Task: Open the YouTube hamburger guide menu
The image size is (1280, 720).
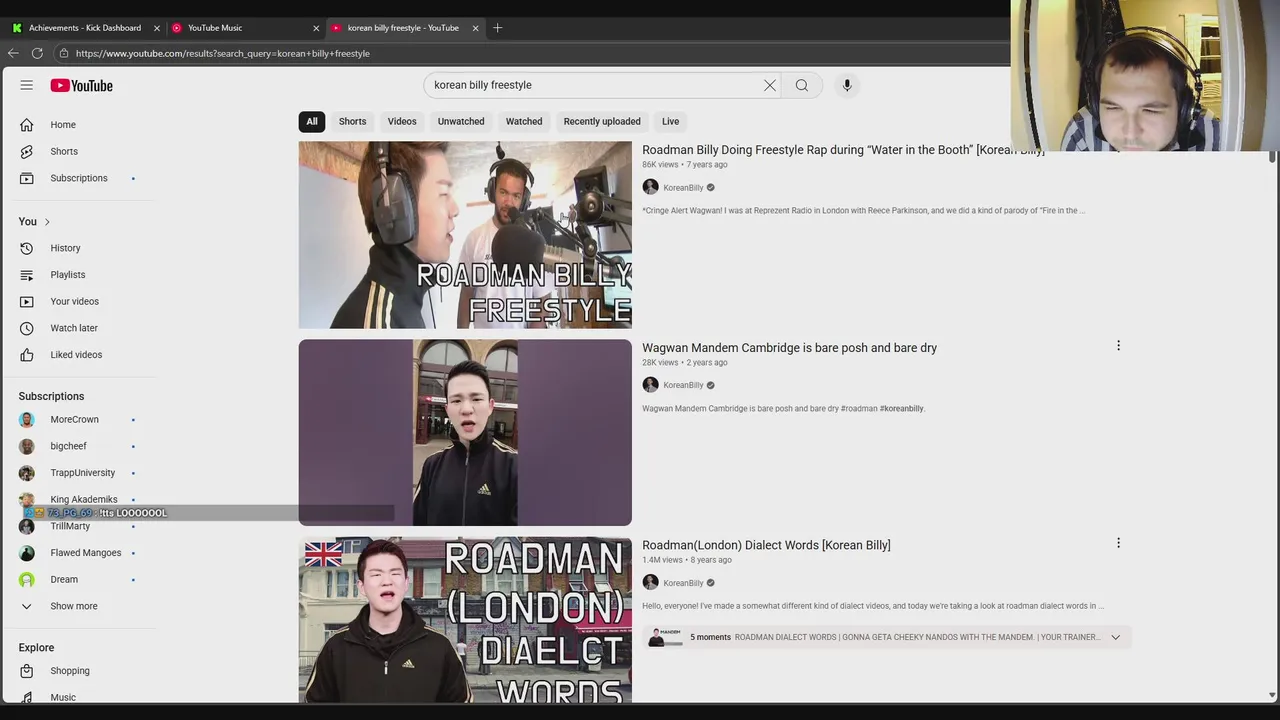Action: coord(27,85)
